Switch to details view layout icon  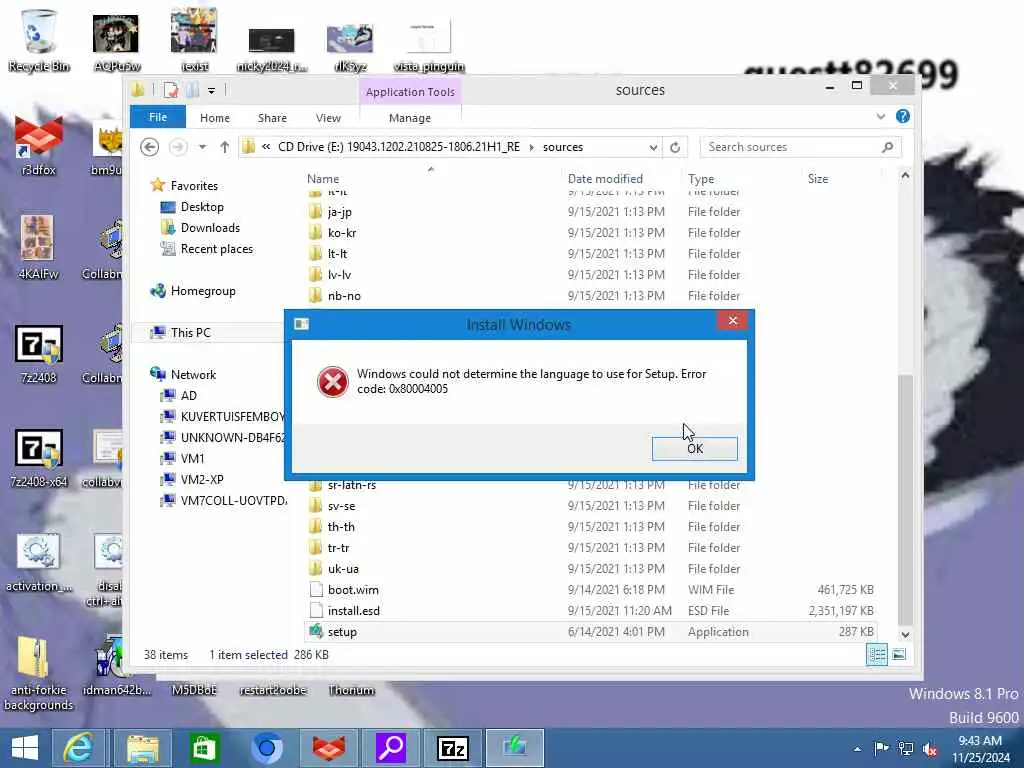tap(877, 654)
